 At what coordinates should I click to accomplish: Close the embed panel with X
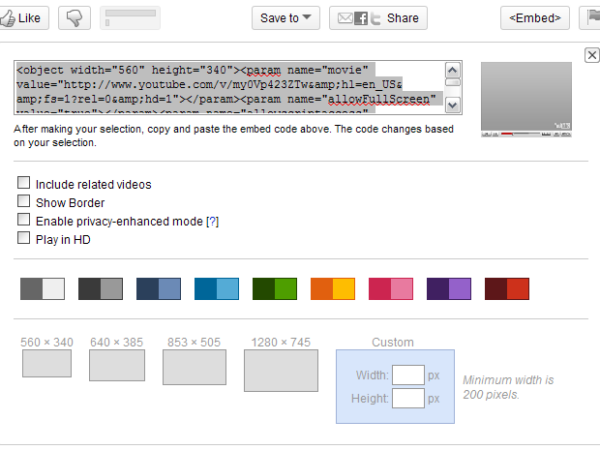click(591, 56)
